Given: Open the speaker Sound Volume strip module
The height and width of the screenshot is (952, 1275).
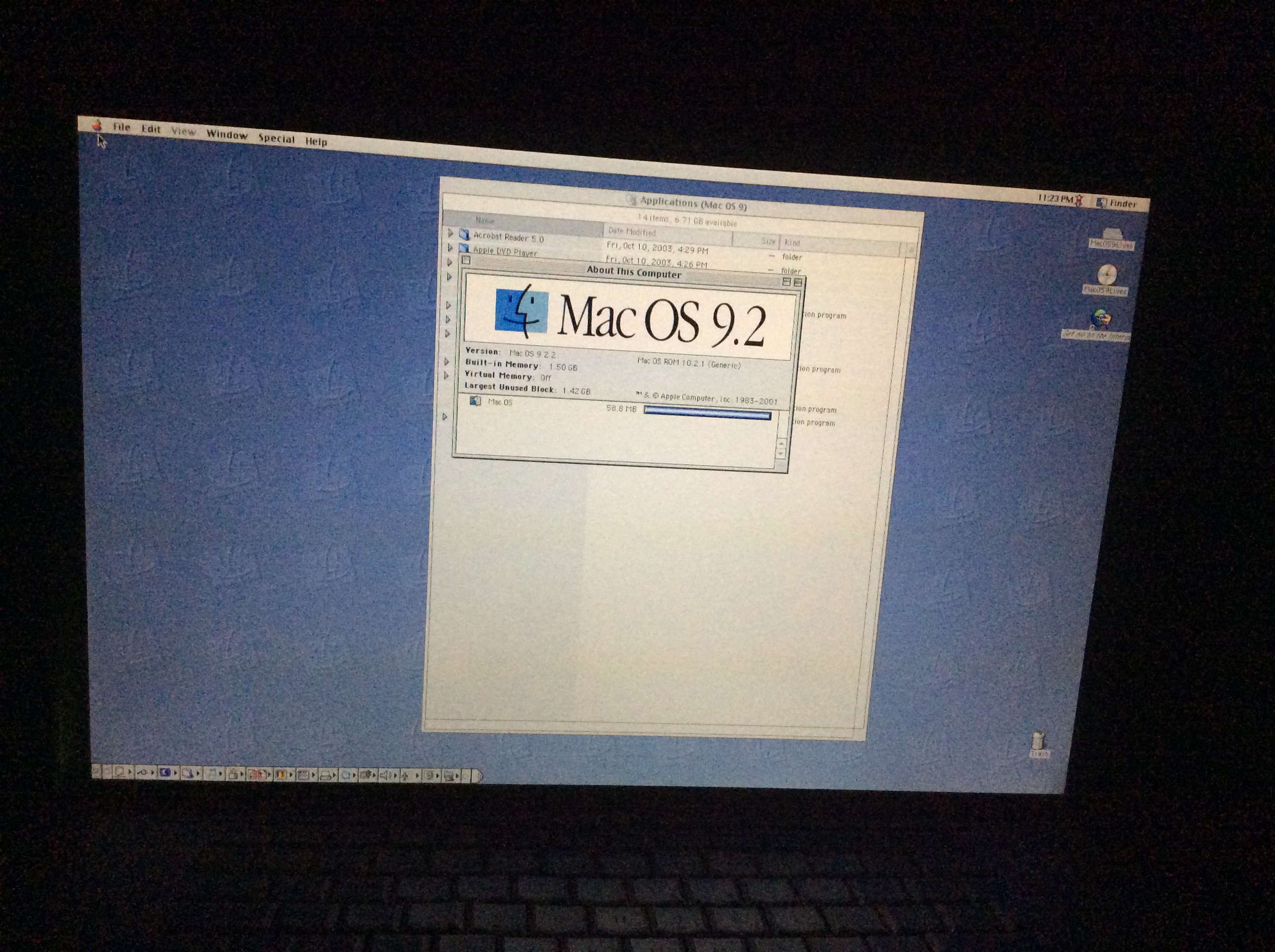Looking at the screenshot, I should tap(389, 776).
